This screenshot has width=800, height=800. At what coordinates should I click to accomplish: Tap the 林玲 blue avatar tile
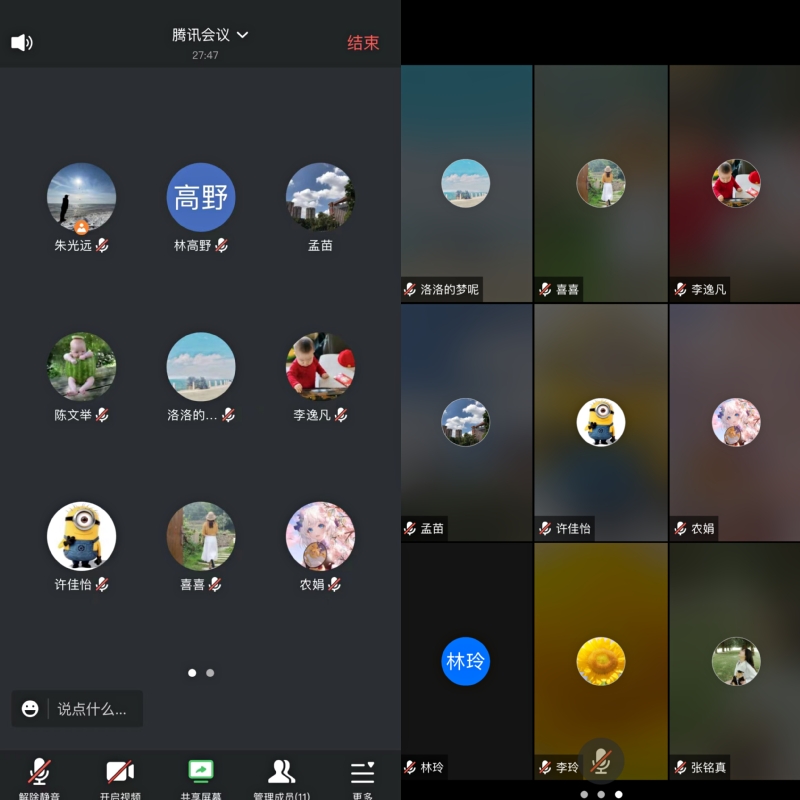(x=466, y=661)
